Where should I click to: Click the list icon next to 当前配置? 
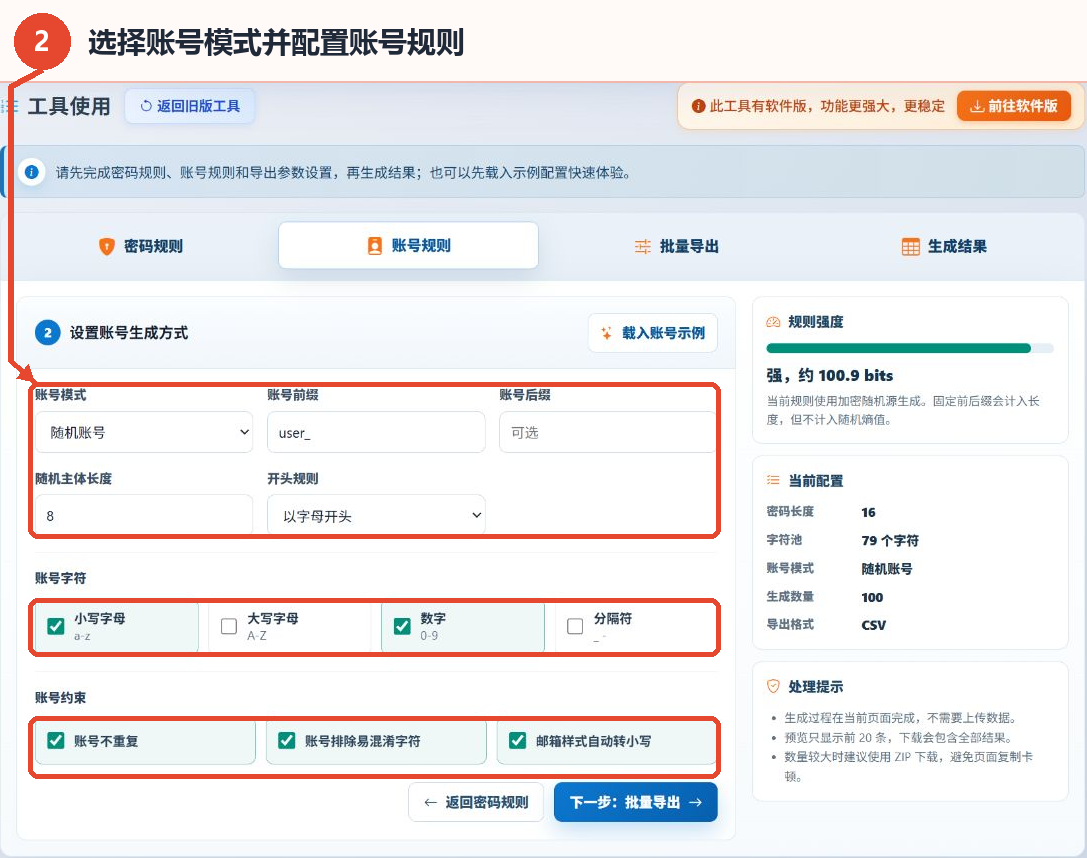[x=773, y=480]
